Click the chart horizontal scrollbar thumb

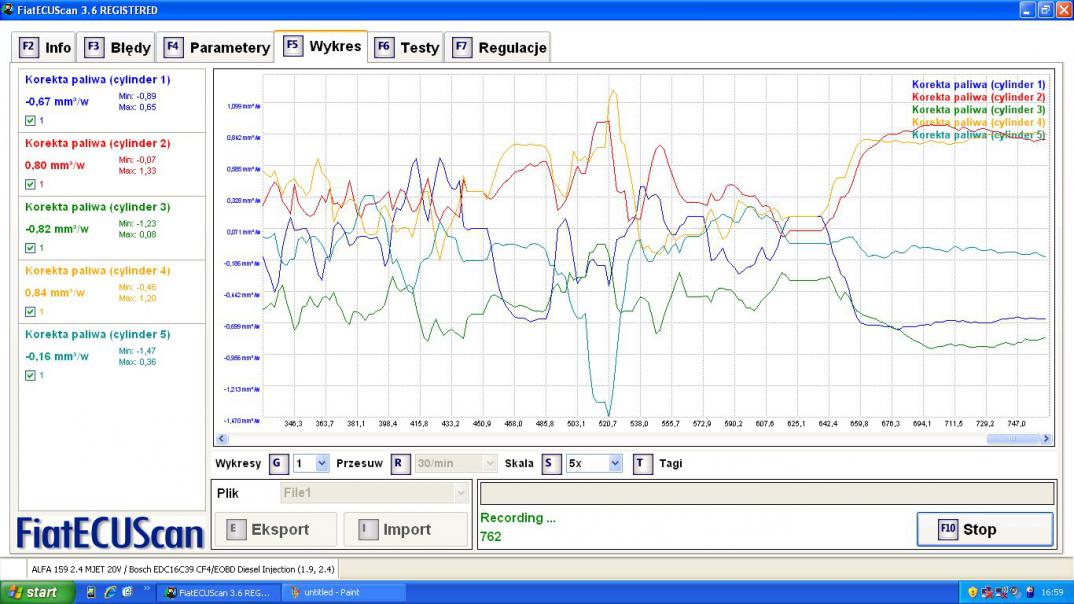tap(1013, 439)
